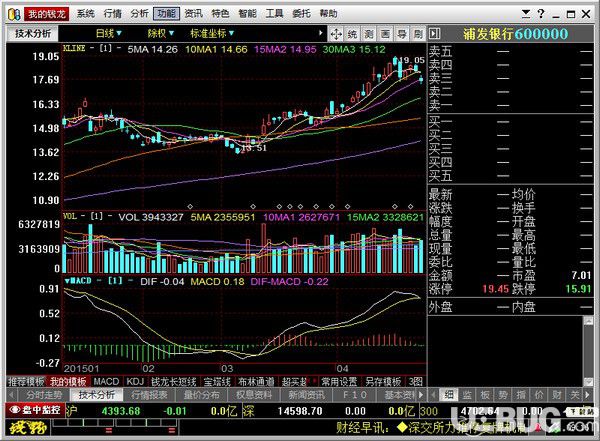
Task: Switch to 分时走势 tab
Action: [x=44, y=395]
